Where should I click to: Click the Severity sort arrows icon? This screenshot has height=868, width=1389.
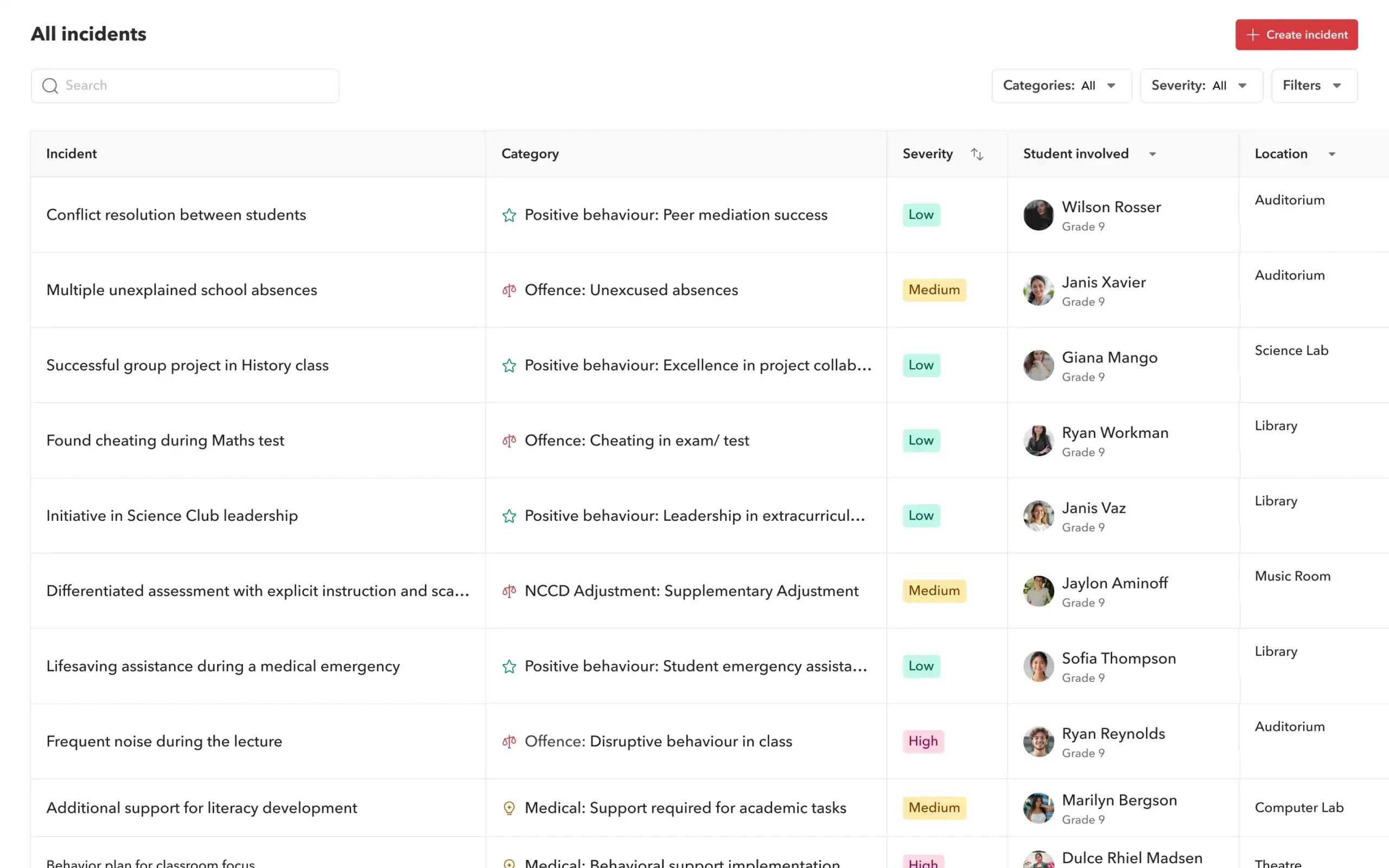[977, 154]
